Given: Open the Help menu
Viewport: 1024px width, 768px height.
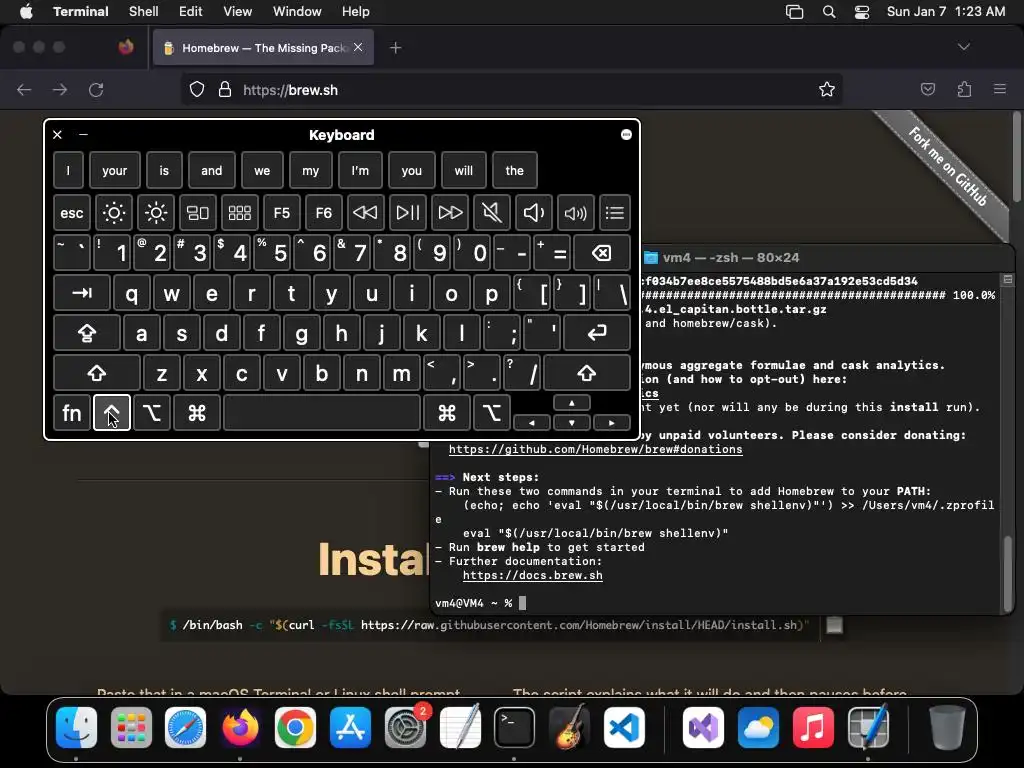Looking at the screenshot, I should point(356,12).
